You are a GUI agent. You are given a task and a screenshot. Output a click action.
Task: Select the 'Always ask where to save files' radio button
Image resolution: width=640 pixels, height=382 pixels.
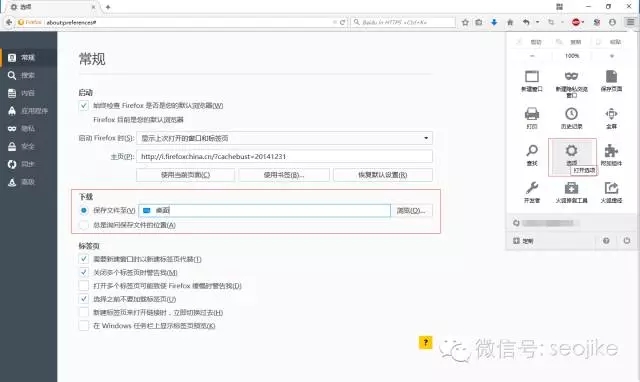[83, 225]
